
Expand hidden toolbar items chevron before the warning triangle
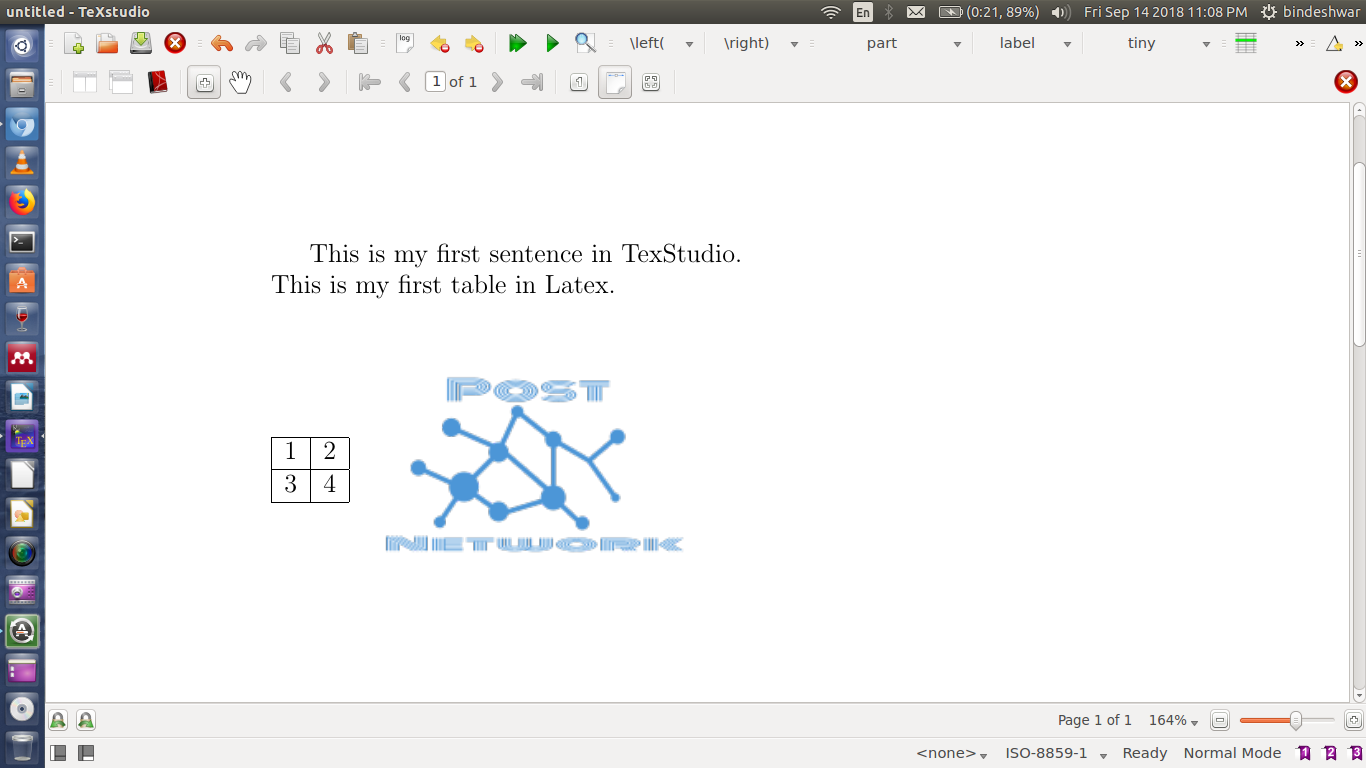click(1300, 43)
